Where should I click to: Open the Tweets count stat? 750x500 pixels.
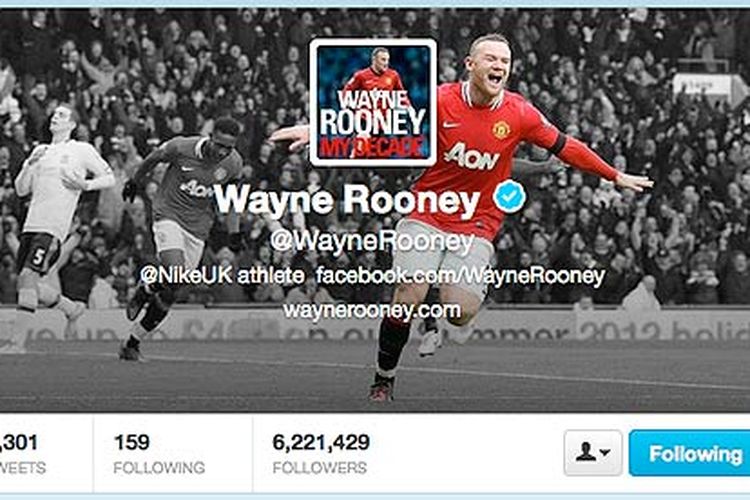pyautogui.click(x=23, y=454)
